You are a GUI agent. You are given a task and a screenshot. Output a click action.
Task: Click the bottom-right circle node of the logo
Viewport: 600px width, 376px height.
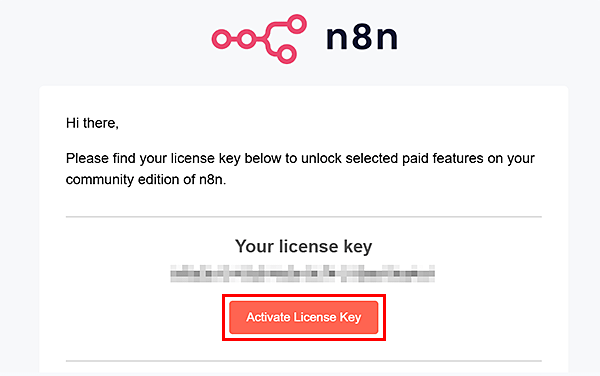coord(287,54)
